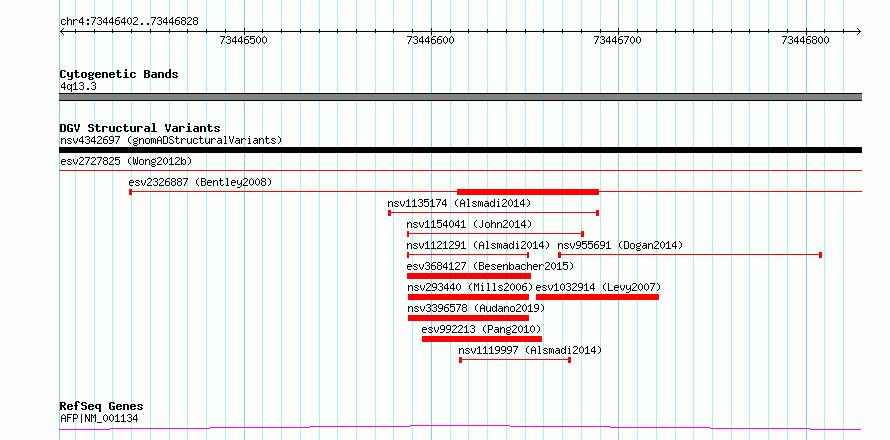Image resolution: width=890 pixels, height=440 pixels.
Task: Select thick red bar of esv2326887
Action: coord(528,192)
